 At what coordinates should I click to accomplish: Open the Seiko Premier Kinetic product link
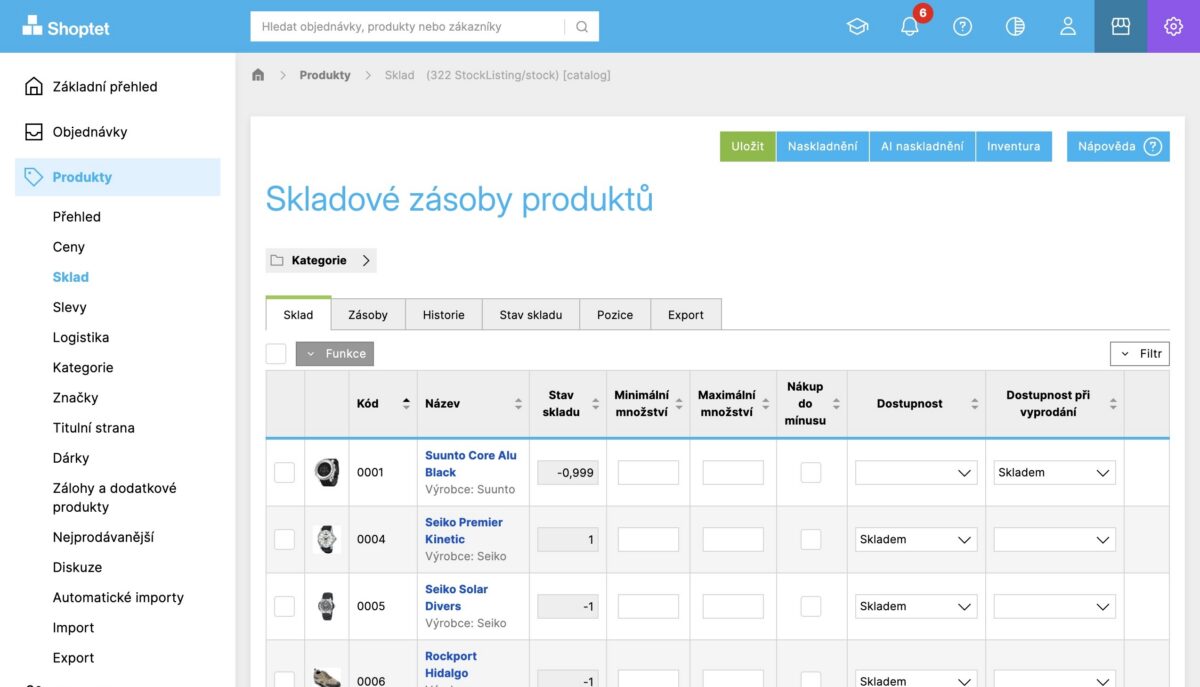point(464,531)
